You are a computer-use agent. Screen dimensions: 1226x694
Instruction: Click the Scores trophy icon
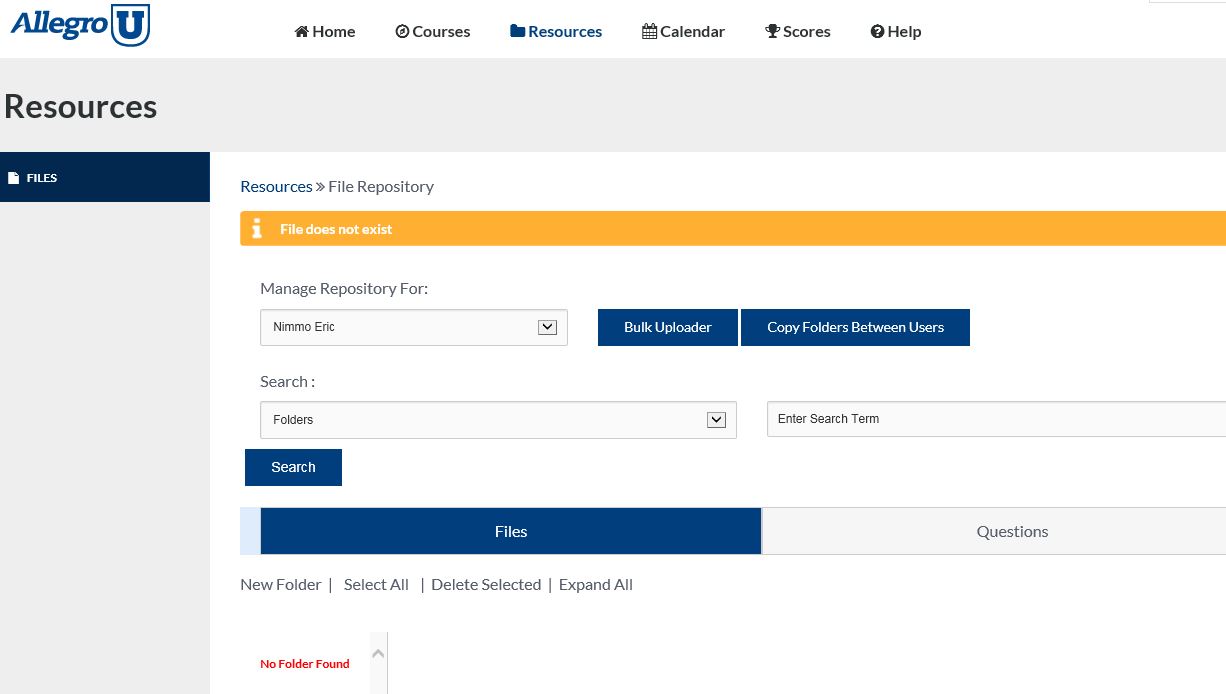(772, 32)
